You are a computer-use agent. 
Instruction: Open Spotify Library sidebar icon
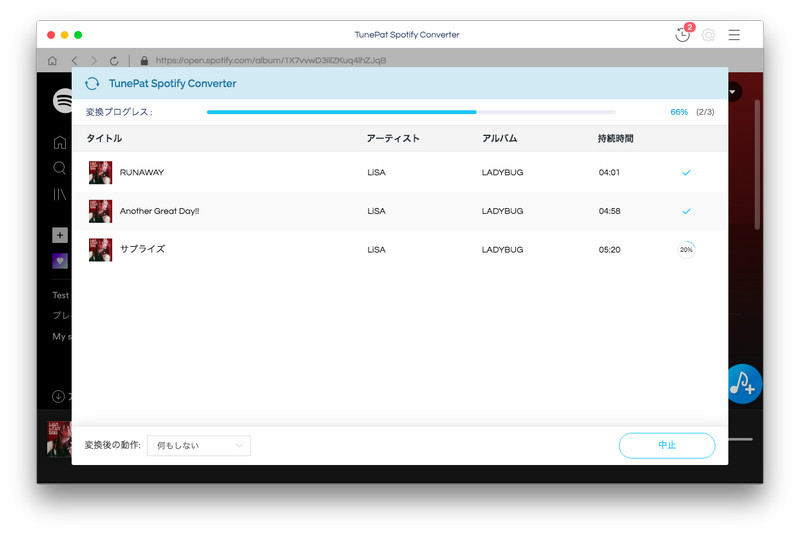[x=60, y=194]
